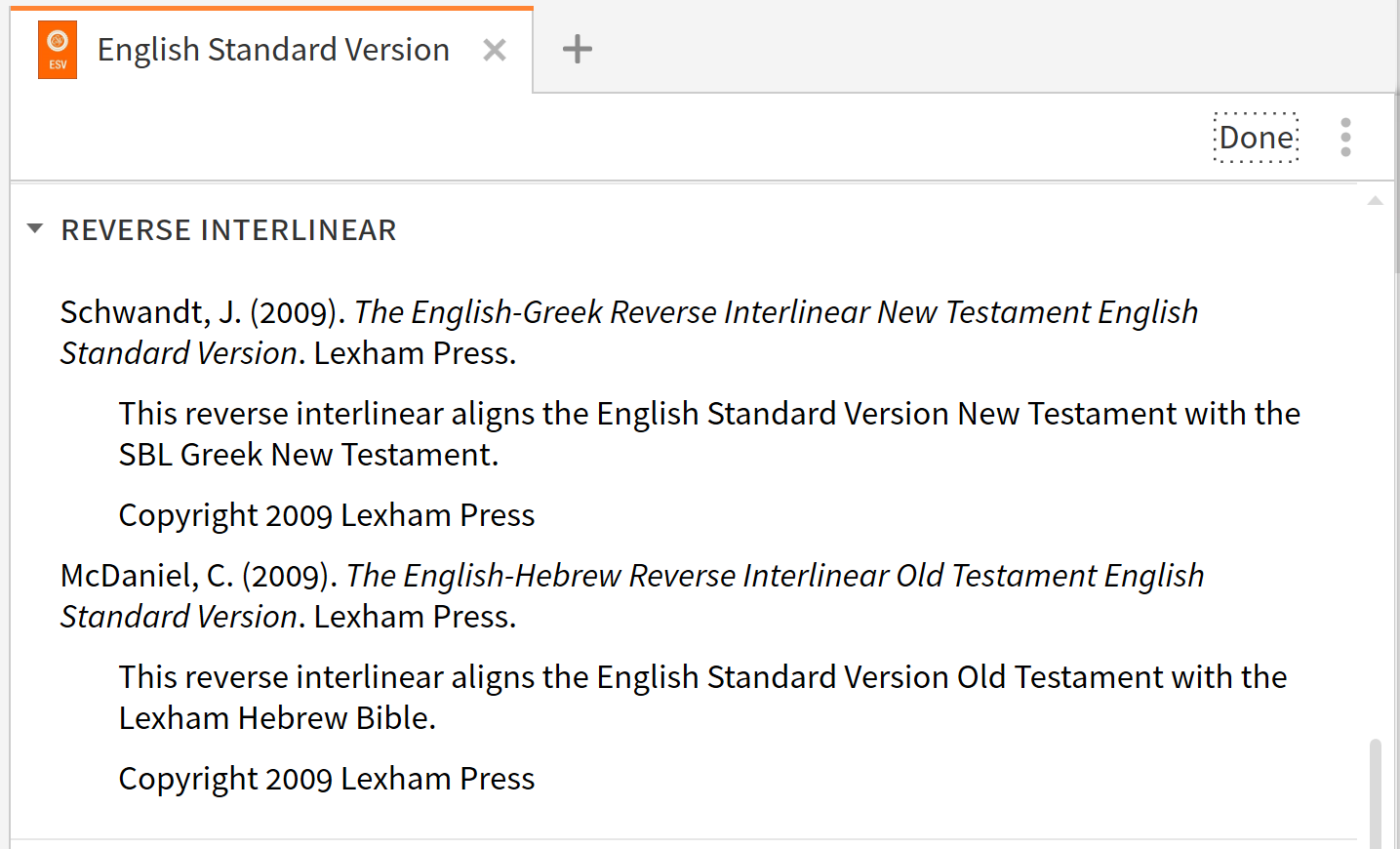The height and width of the screenshot is (849, 1400).
Task: Open a new tab with the plus icon
Action: pos(578,49)
